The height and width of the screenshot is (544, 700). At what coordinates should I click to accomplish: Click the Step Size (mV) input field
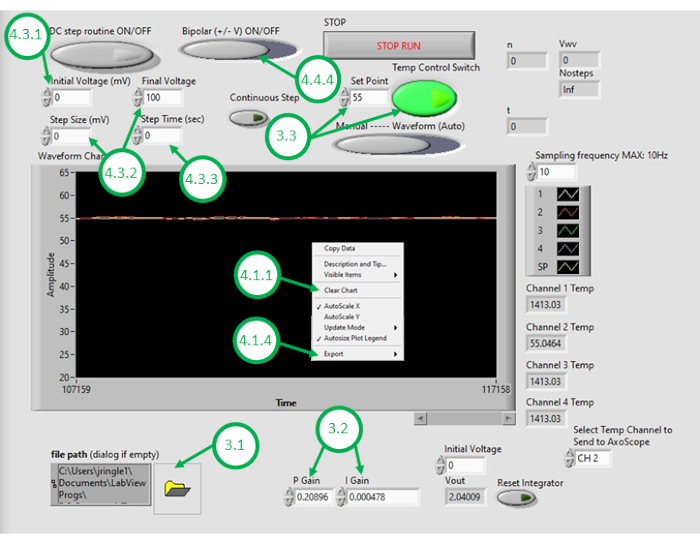(71, 136)
